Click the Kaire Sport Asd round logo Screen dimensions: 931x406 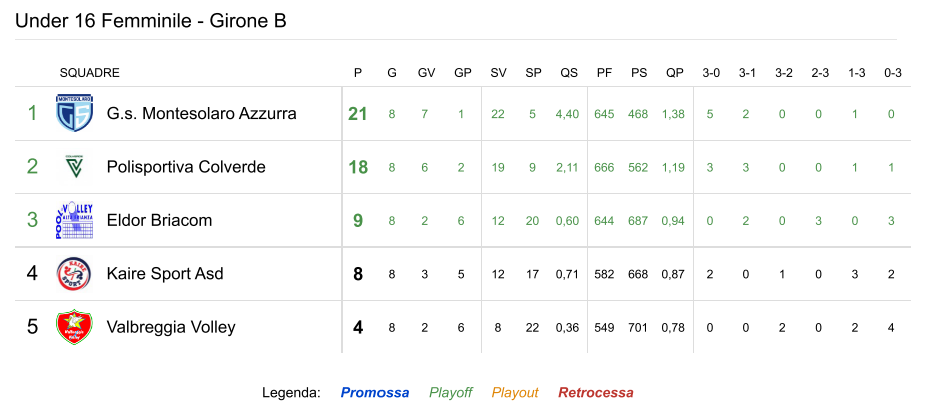tap(74, 274)
